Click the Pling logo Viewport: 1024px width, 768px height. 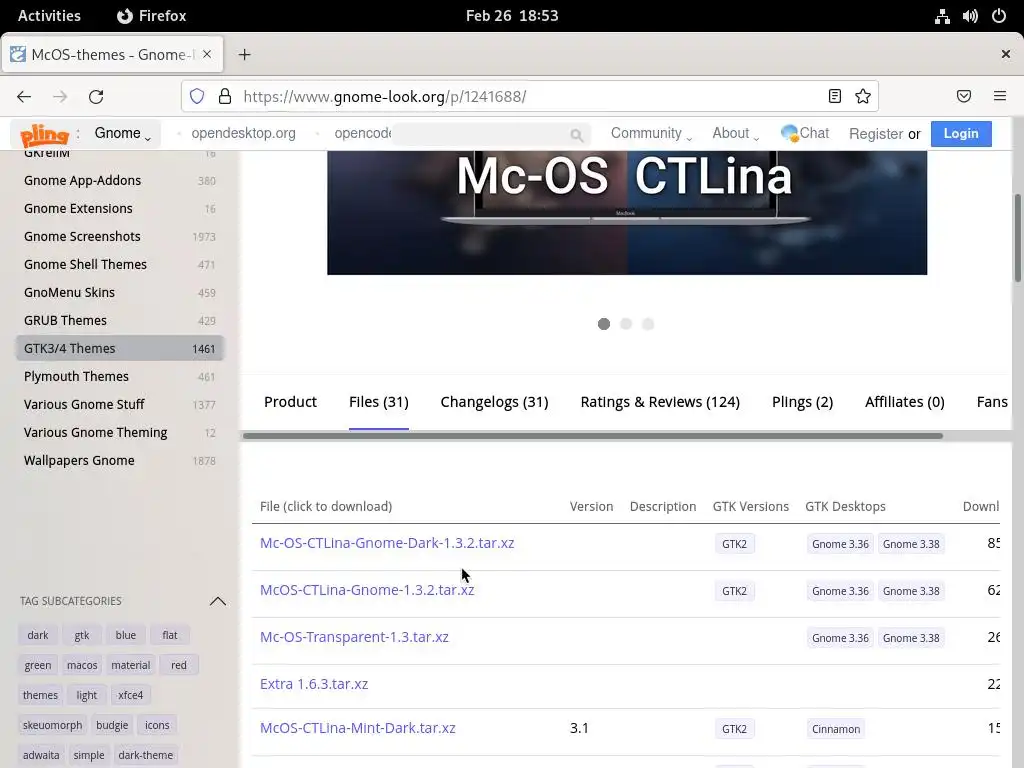44,135
